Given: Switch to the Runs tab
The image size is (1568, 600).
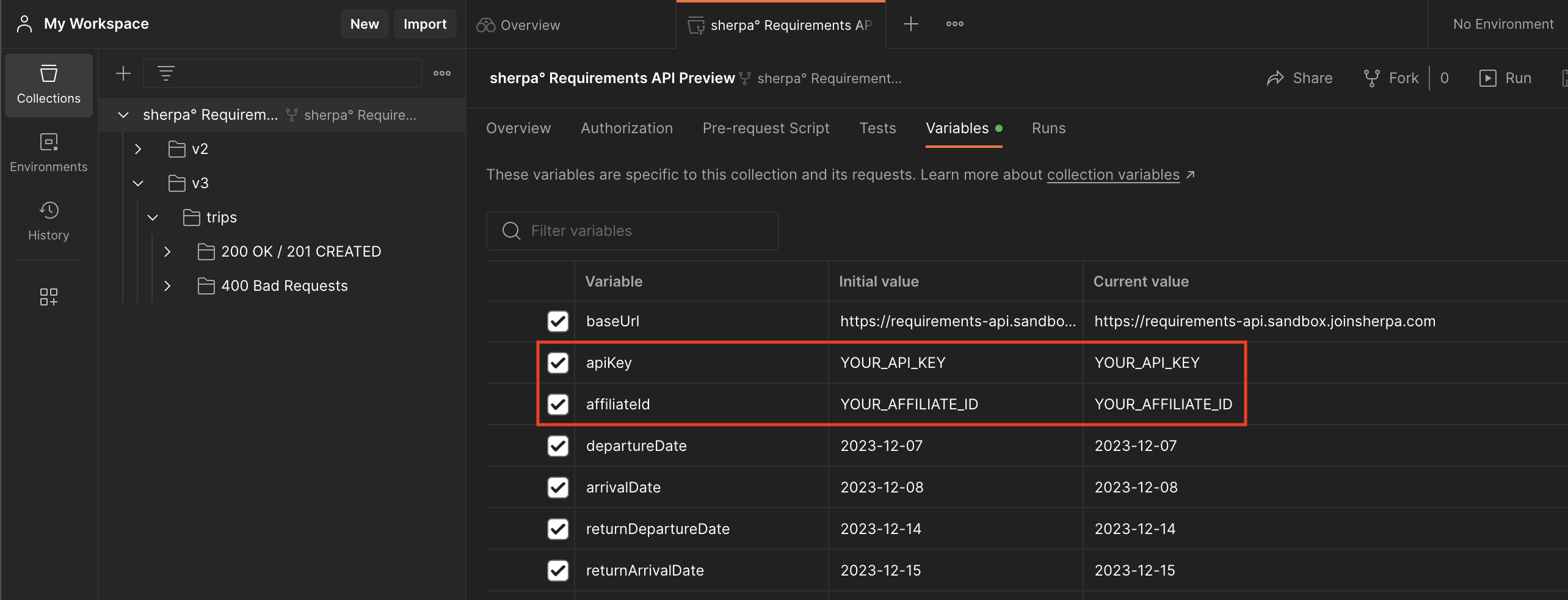Looking at the screenshot, I should coord(1048,128).
